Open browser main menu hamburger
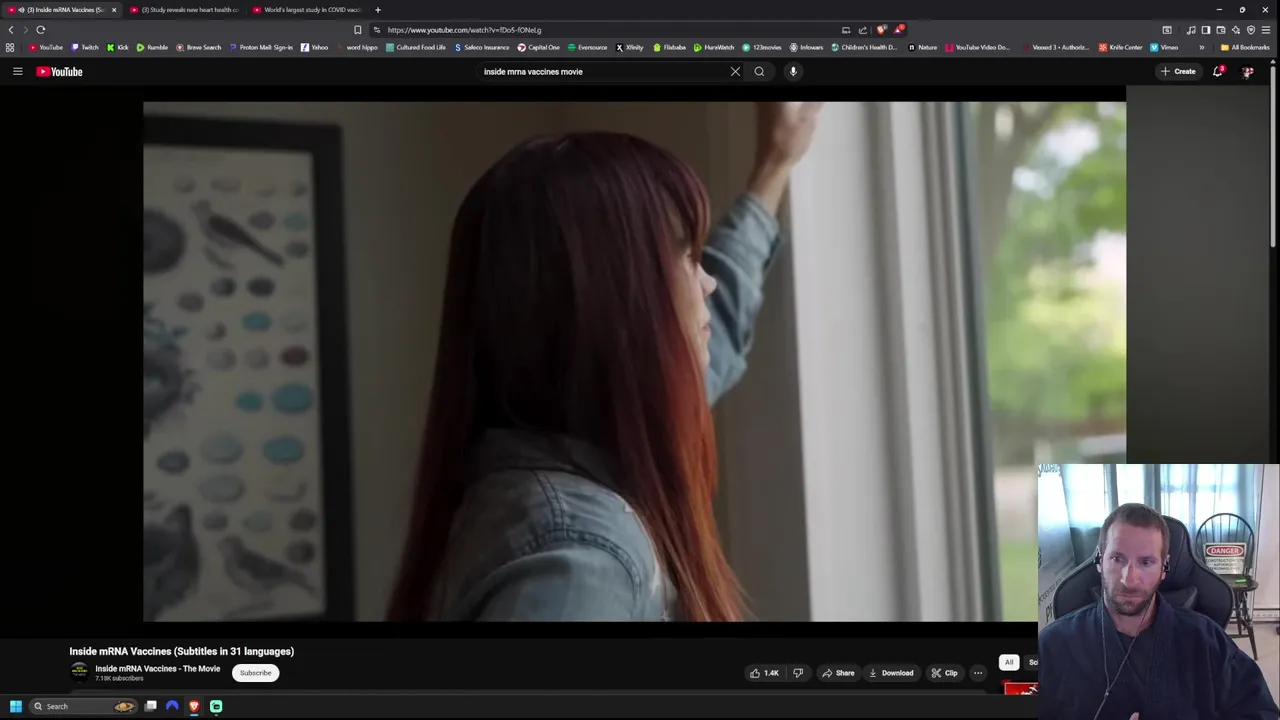The height and width of the screenshot is (720, 1280). tap(1265, 30)
